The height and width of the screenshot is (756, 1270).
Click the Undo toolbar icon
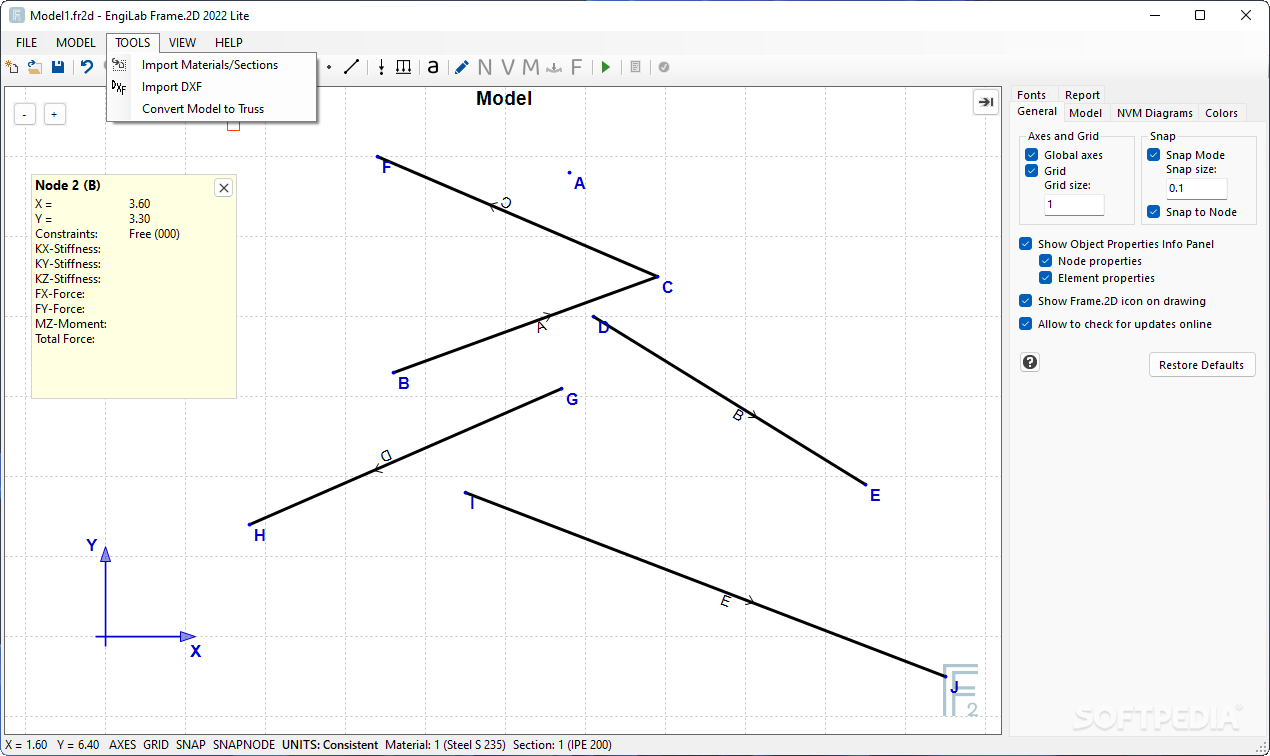click(x=86, y=67)
